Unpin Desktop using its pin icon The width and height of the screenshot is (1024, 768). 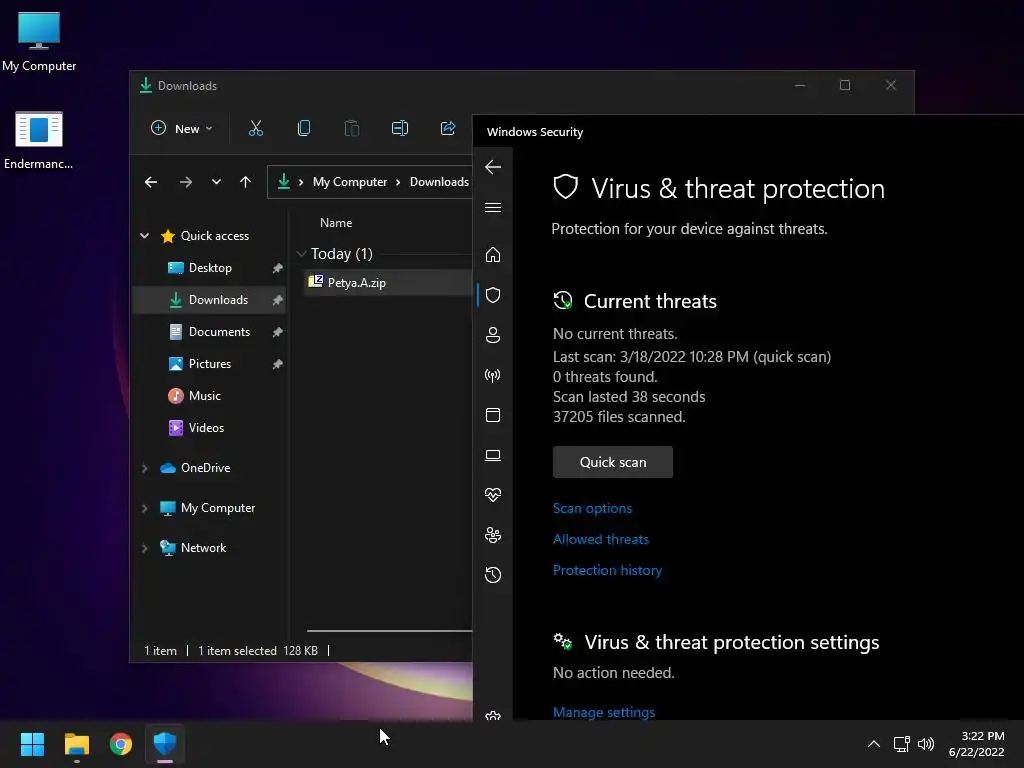278,268
